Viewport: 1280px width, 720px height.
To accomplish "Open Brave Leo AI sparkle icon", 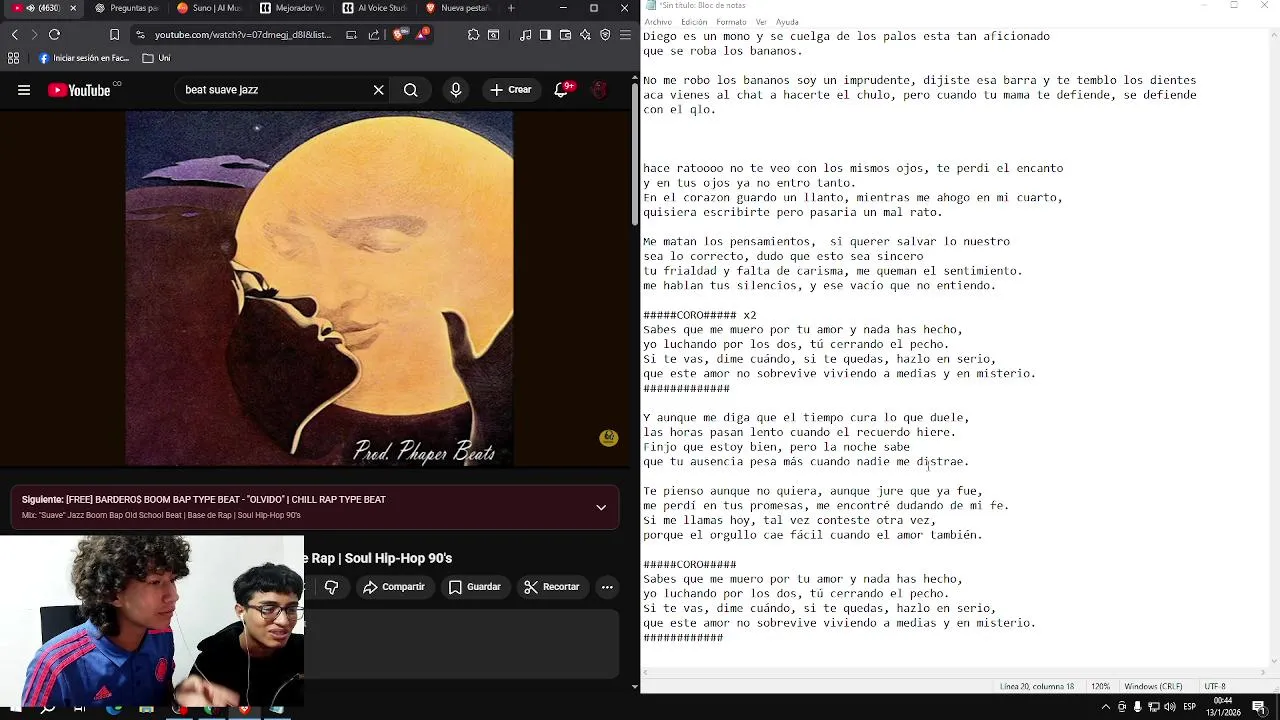I will [x=585, y=35].
